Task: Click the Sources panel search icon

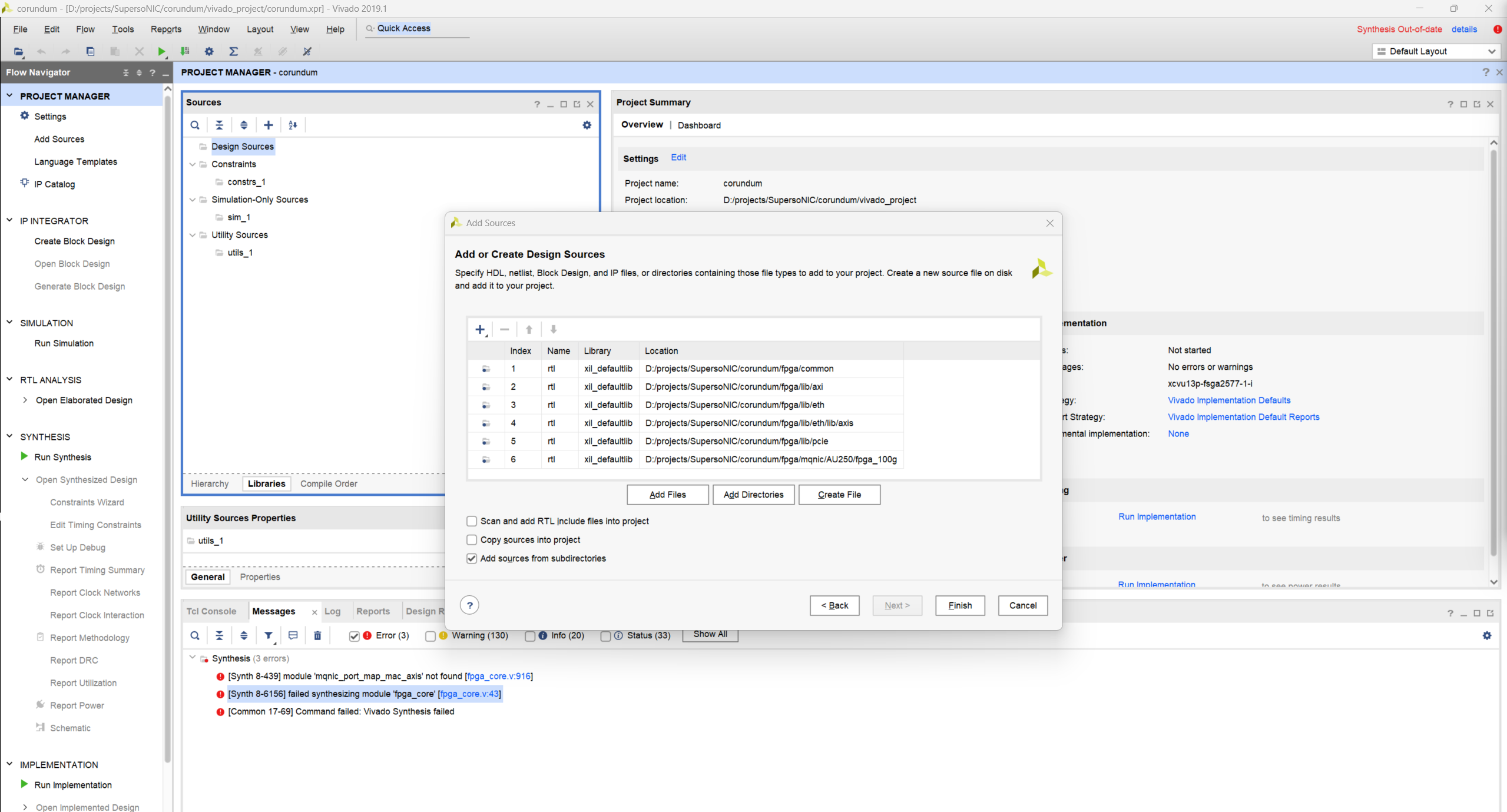Action: (195, 125)
